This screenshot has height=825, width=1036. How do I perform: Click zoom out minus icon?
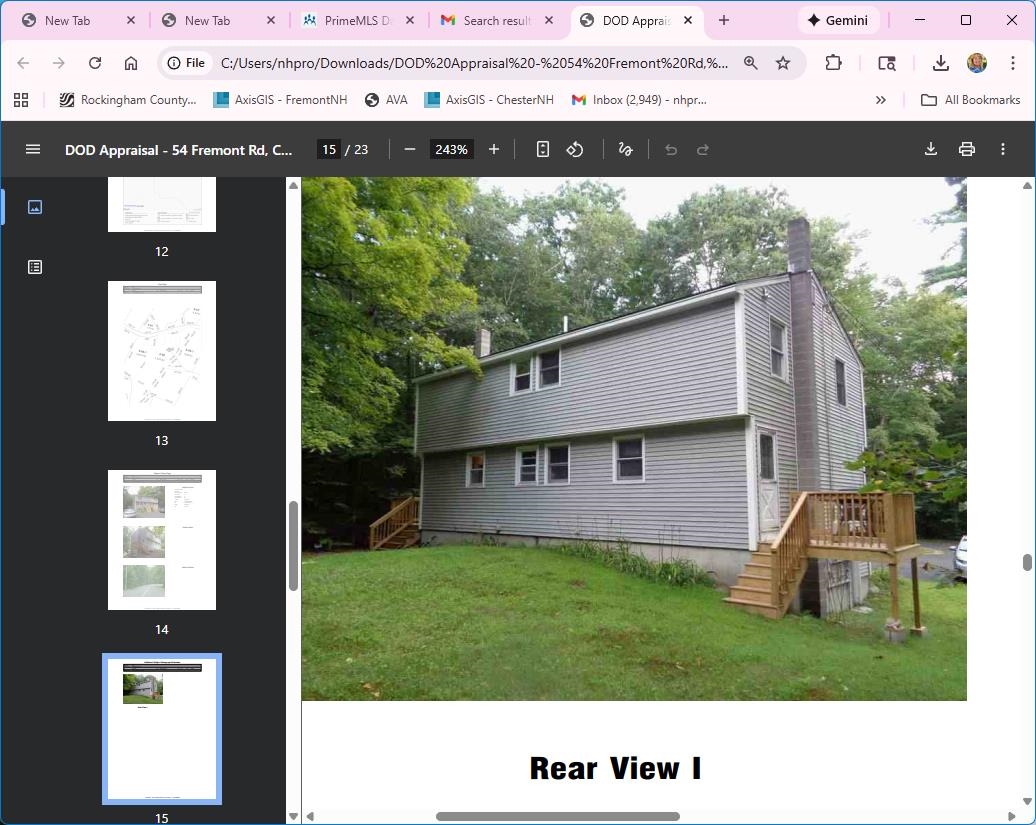[409, 149]
